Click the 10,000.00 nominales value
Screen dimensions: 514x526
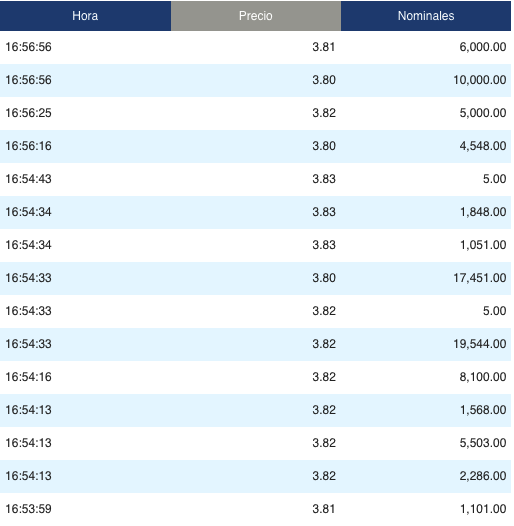coord(480,80)
